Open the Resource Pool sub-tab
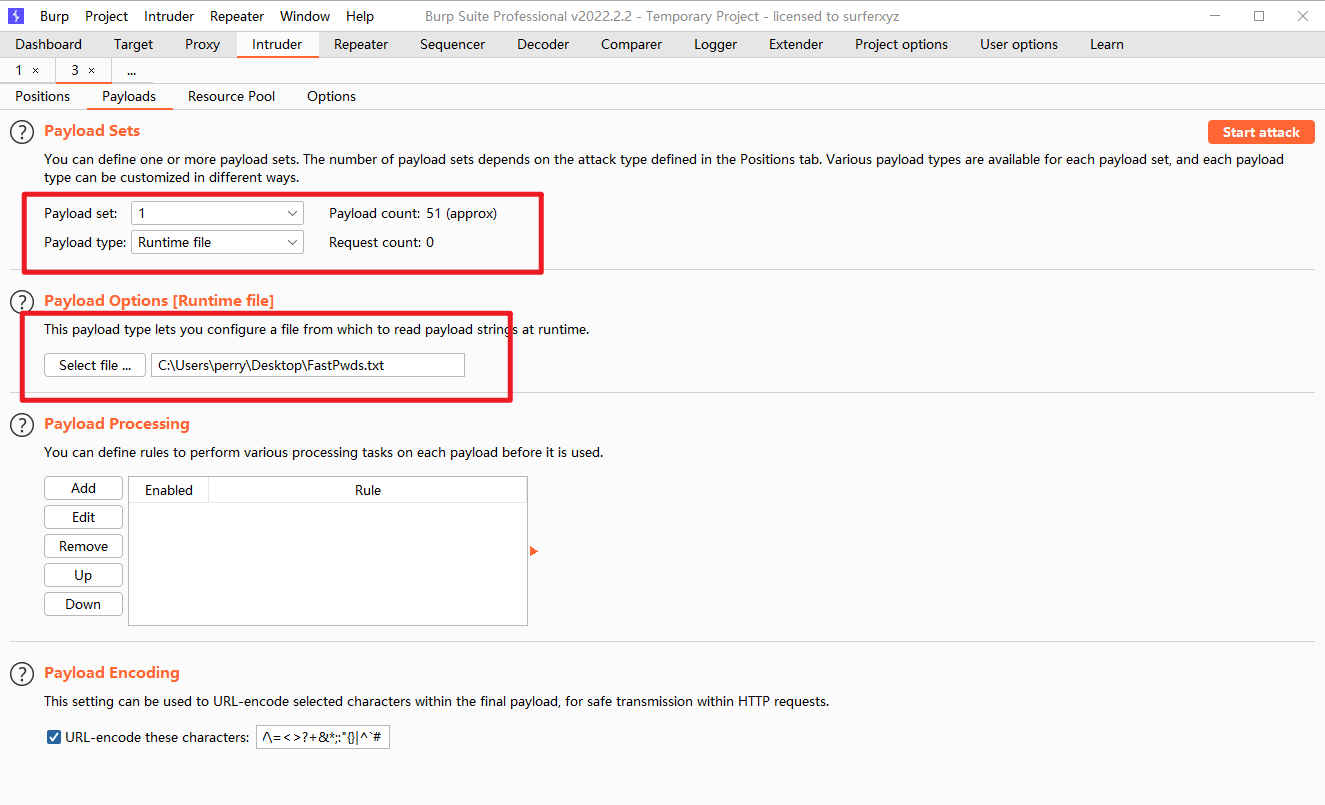 pyautogui.click(x=231, y=96)
